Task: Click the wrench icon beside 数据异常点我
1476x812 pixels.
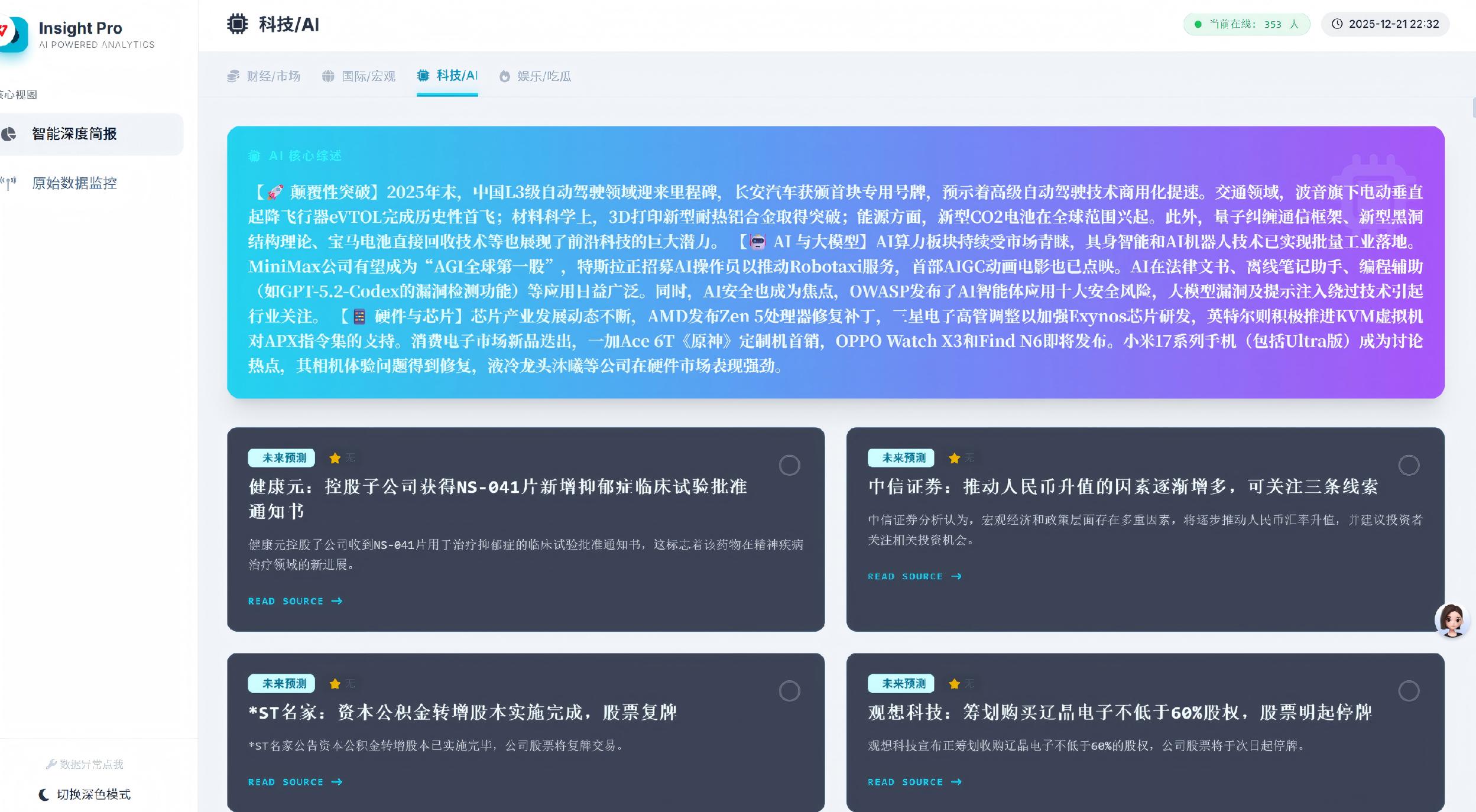Action: tap(51, 764)
